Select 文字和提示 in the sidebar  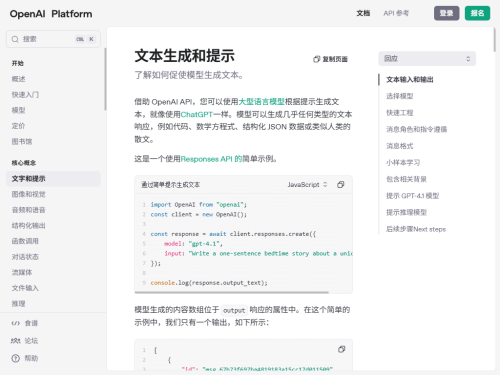[x=53, y=179]
